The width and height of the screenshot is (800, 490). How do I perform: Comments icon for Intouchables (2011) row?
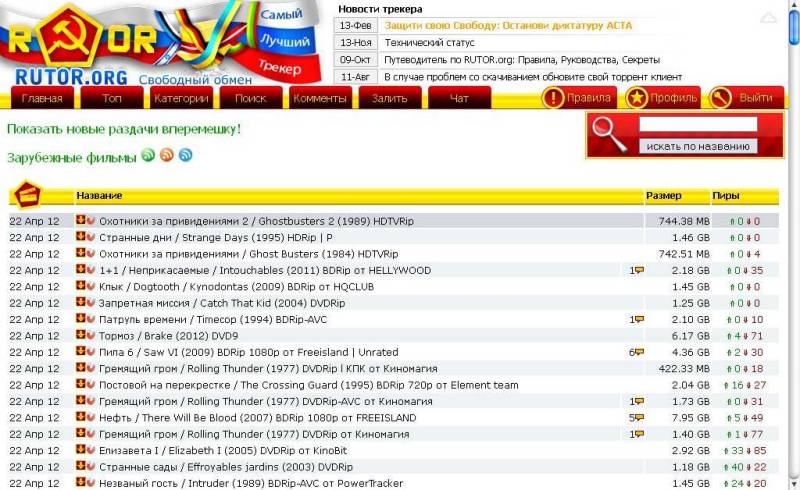click(x=639, y=270)
